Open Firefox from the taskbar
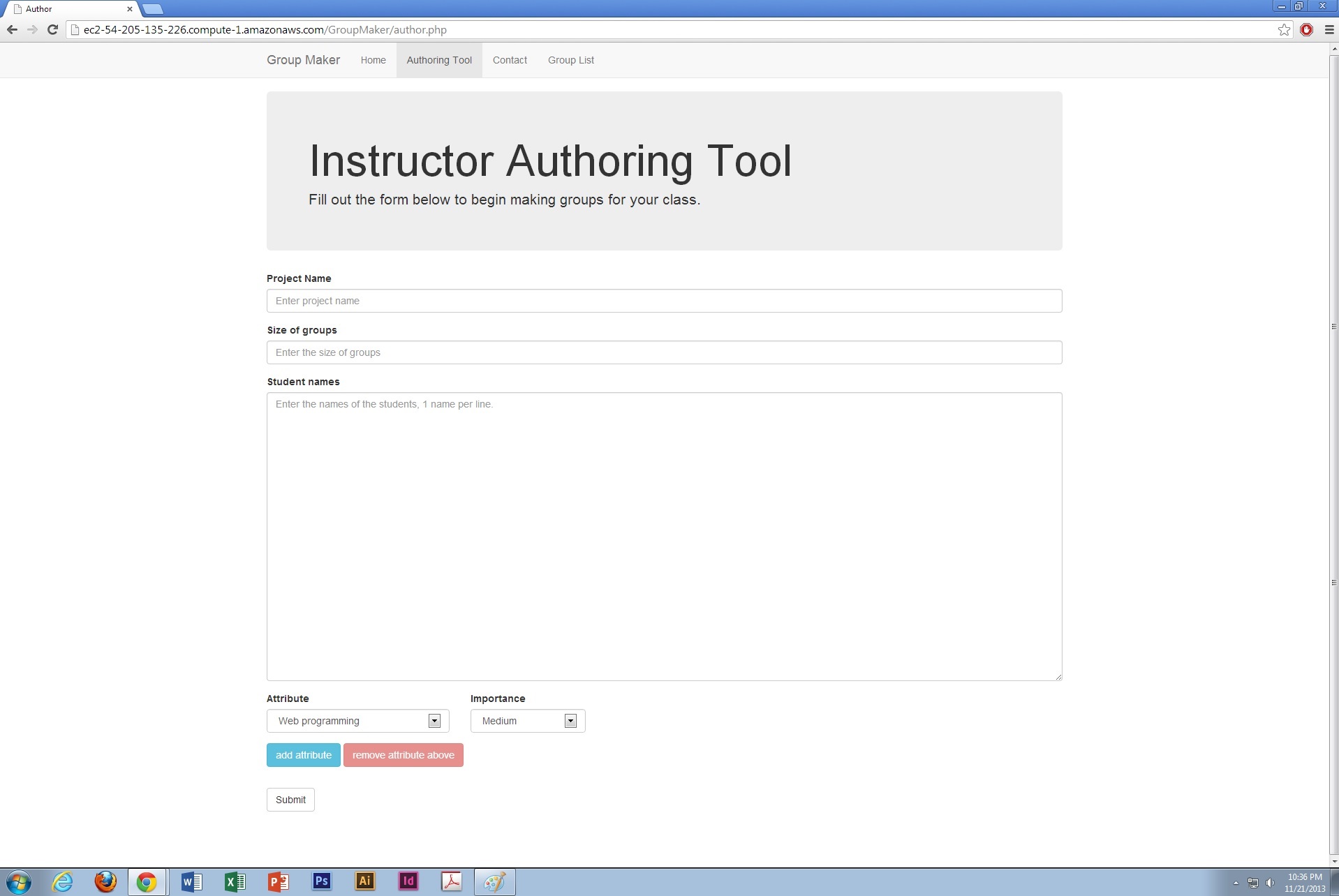 [105, 882]
